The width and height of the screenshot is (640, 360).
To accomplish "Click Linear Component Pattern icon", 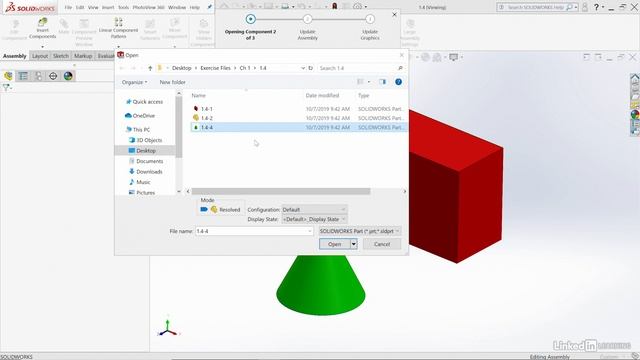I will click(x=118, y=22).
